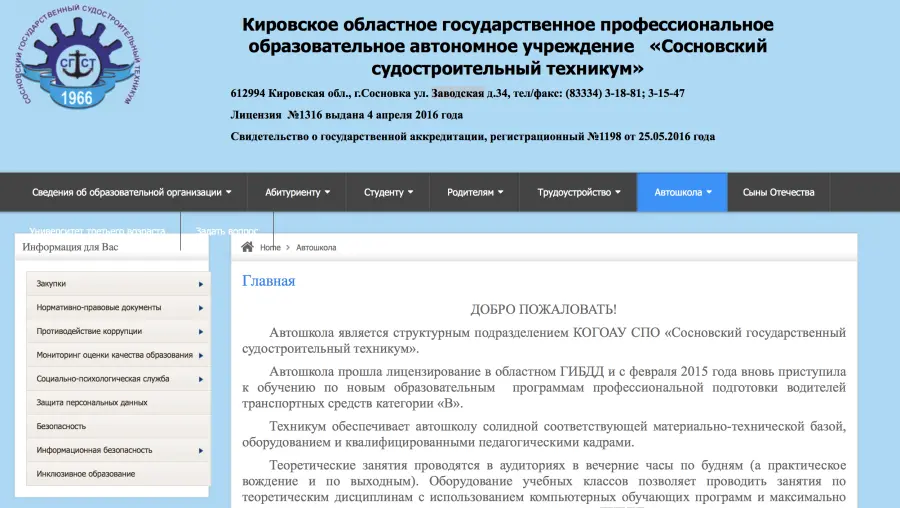Expand dropdown arrow beside 'Автошкола'
This screenshot has width=900, height=508.
pyautogui.click(x=709, y=192)
